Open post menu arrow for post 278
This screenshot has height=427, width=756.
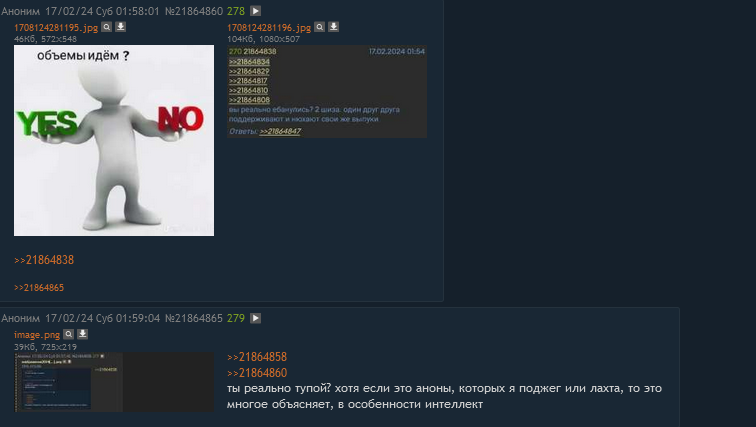pos(256,11)
